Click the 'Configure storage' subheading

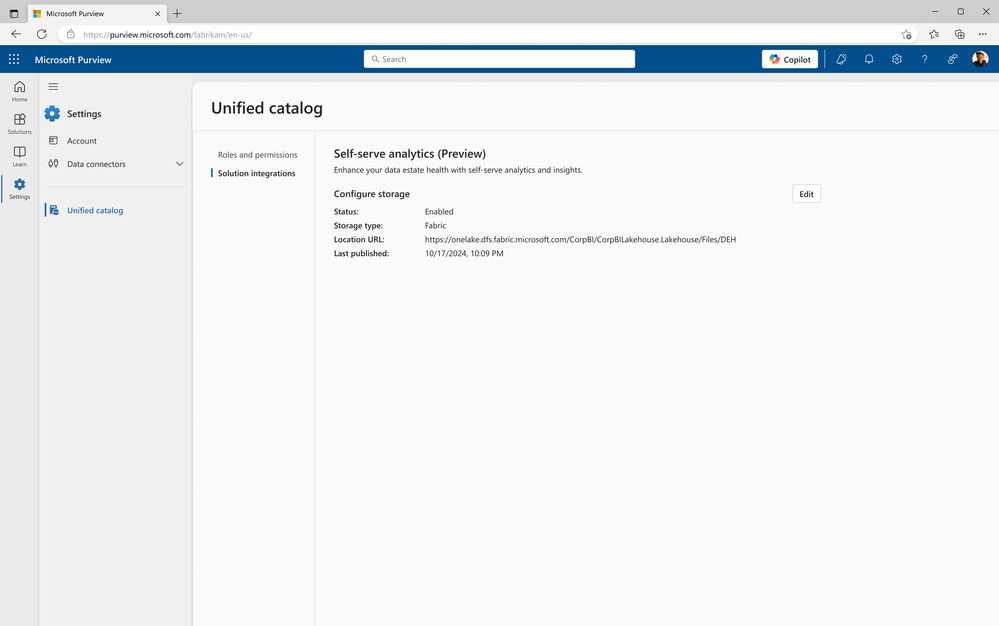pyautogui.click(x=371, y=194)
